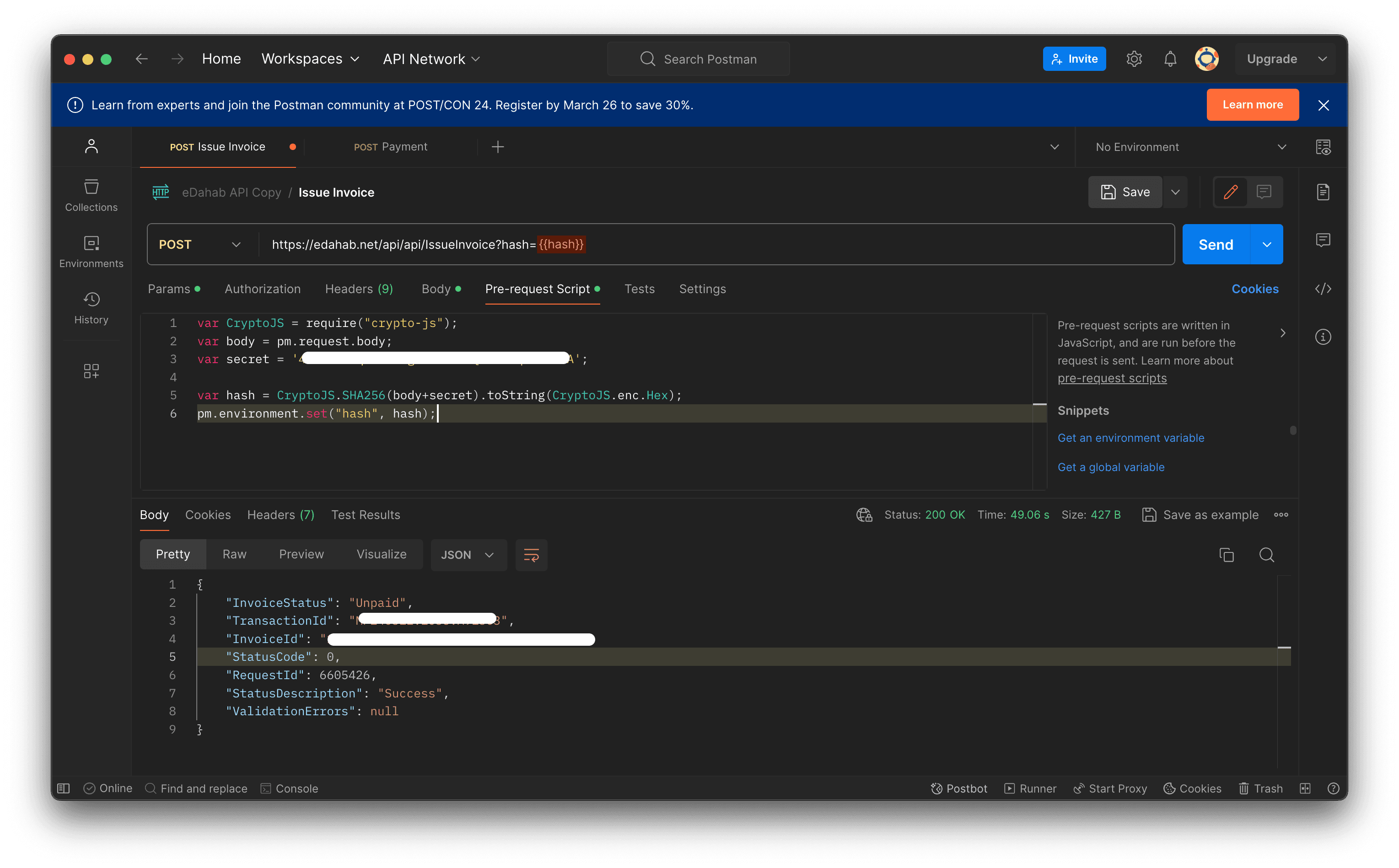1399x868 pixels.
Task: Change the JSON response format dropdown
Action: [468, 555]
